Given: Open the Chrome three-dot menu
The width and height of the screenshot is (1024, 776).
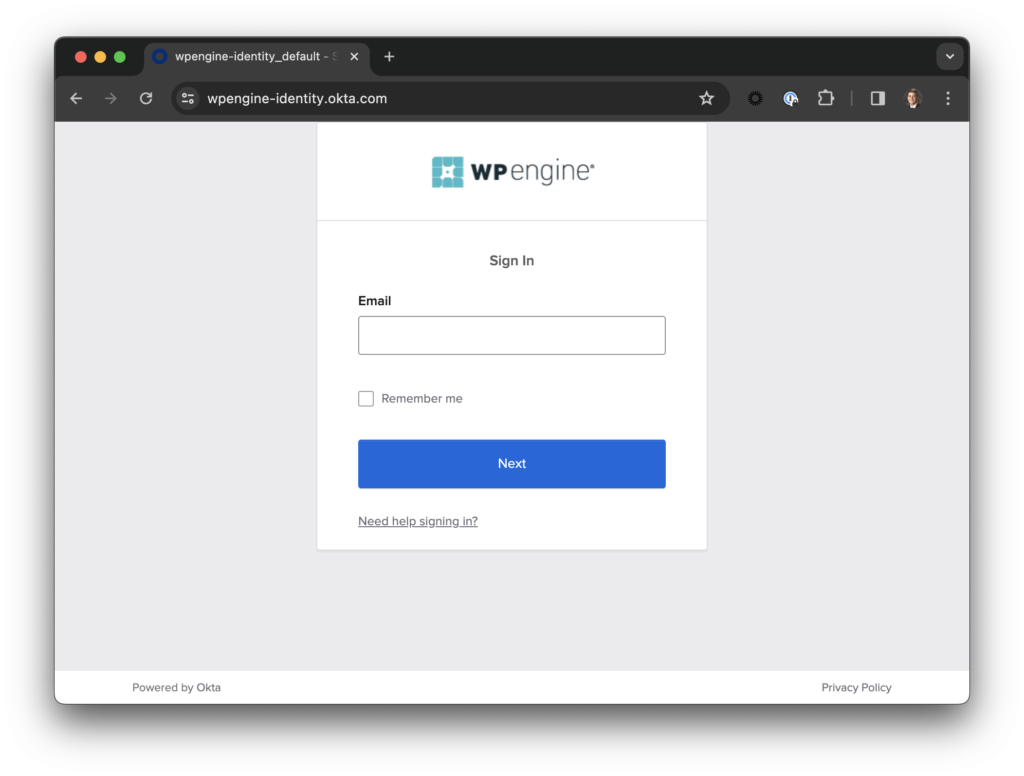Looking at the screenshot, I should 948,99.
